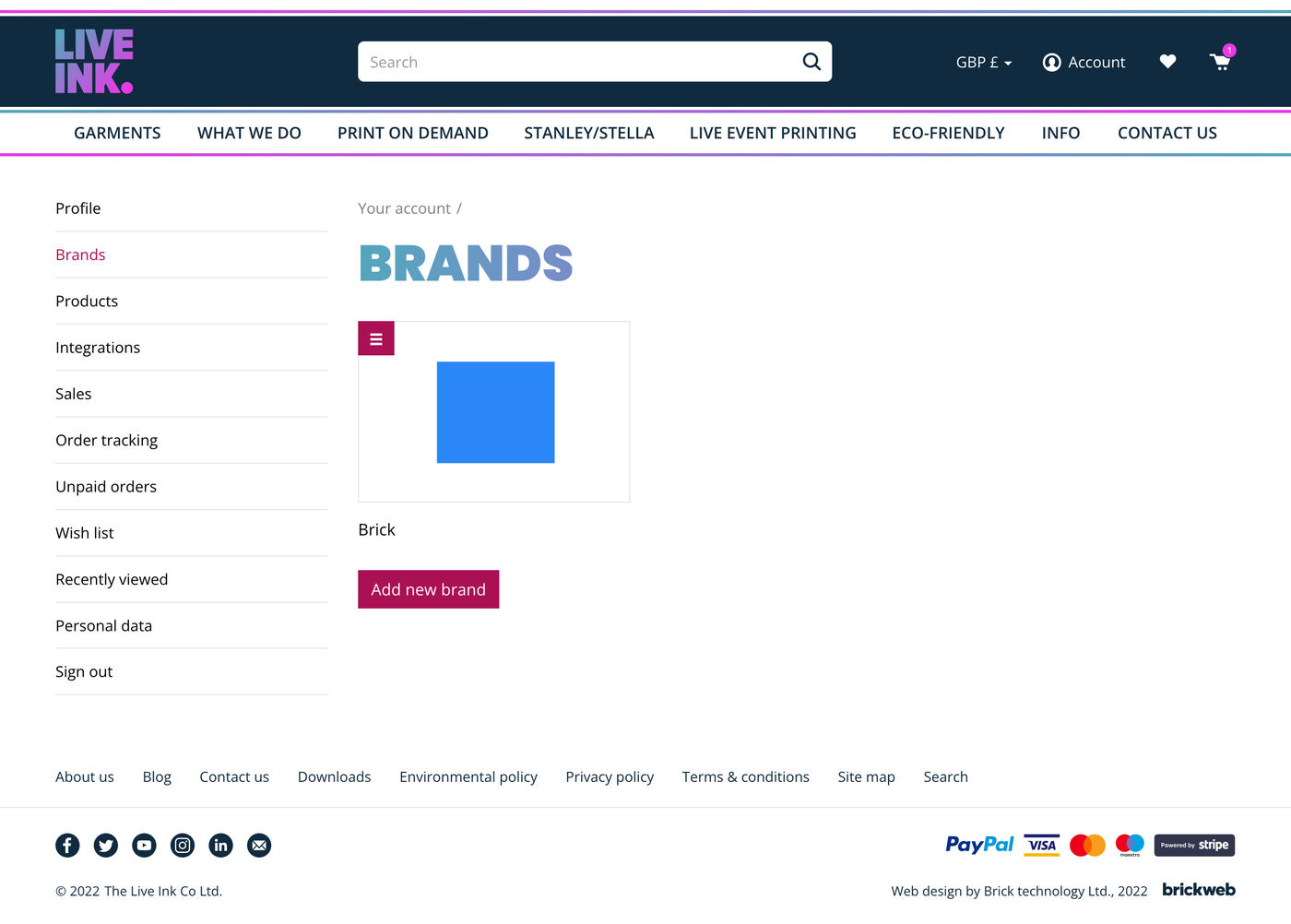Open the Account menu
The width and height of the screenshot is (1291, 924).
1084,63
